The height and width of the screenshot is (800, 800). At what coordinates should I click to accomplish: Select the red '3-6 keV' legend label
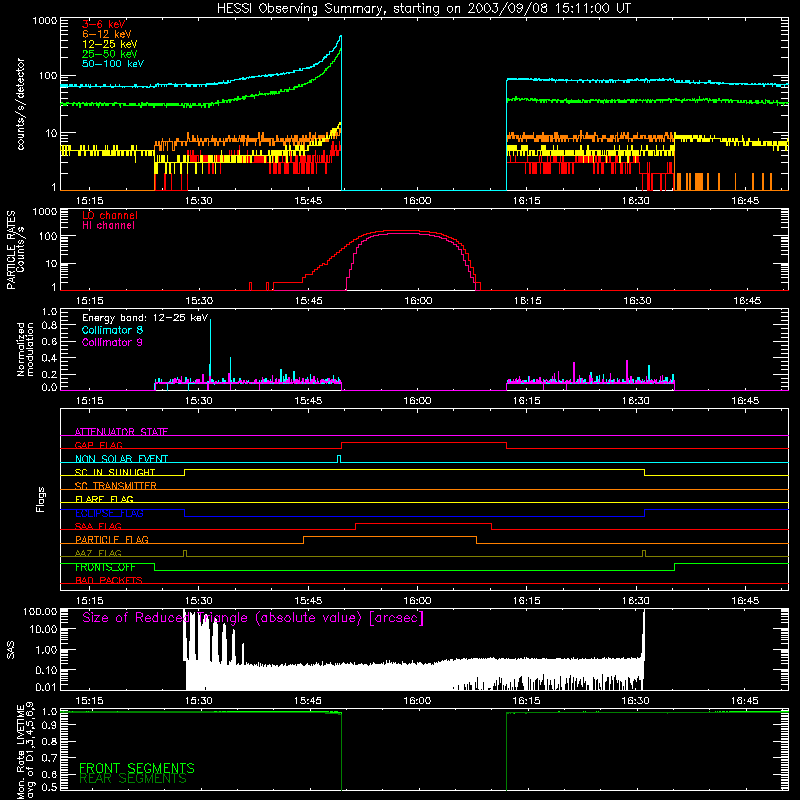point(104,24)
